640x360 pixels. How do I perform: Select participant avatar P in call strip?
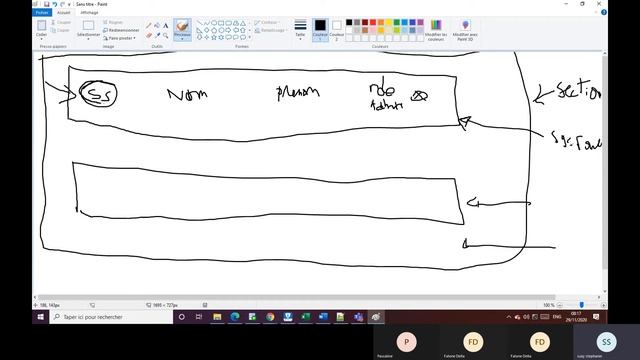pyautogui.click(x=406, y=342)
